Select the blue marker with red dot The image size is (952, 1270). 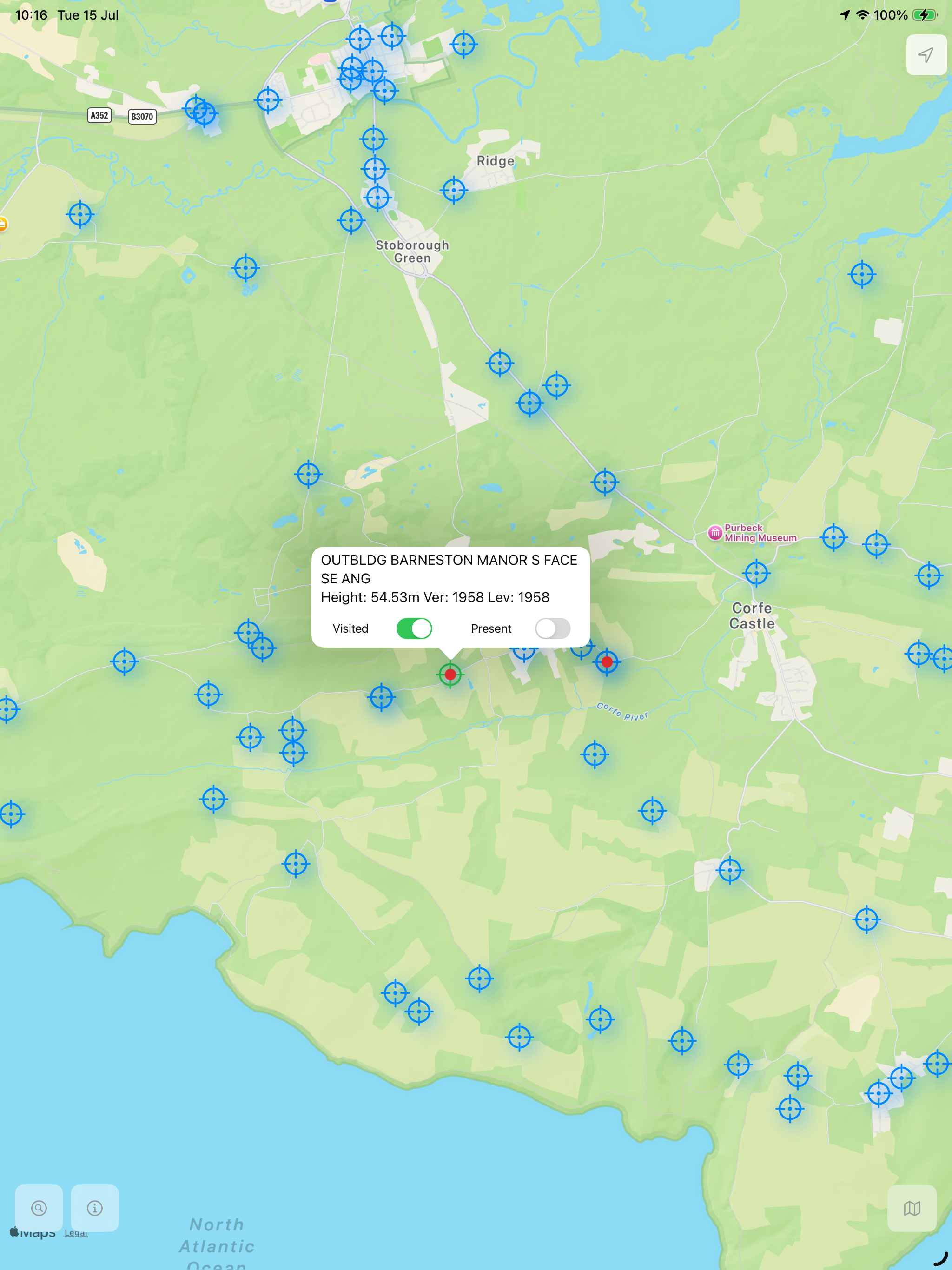[x=607, y=662]
